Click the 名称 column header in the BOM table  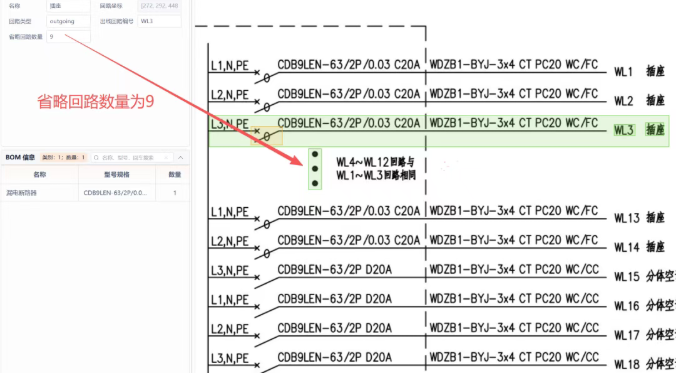pyautogui.click(x=40, y=174)
